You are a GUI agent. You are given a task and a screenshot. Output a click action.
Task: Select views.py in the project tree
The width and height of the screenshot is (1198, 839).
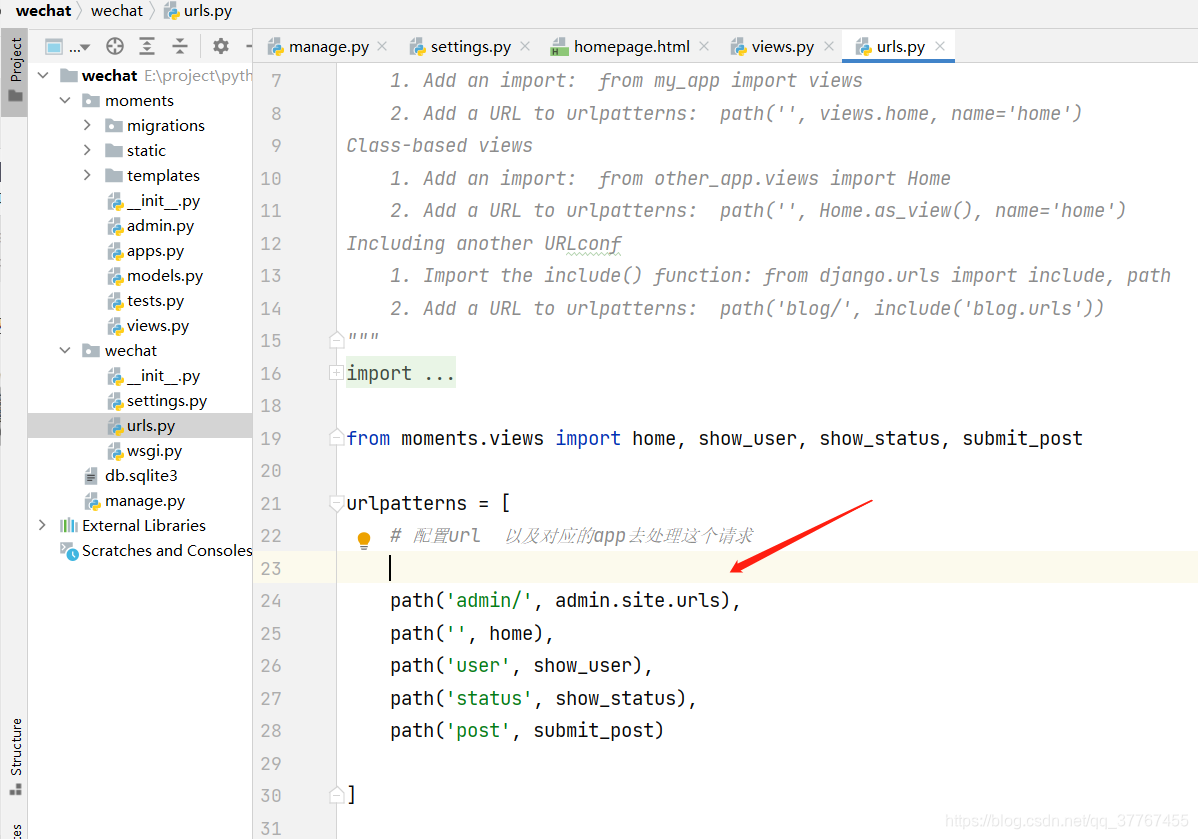tap(157, 326)
